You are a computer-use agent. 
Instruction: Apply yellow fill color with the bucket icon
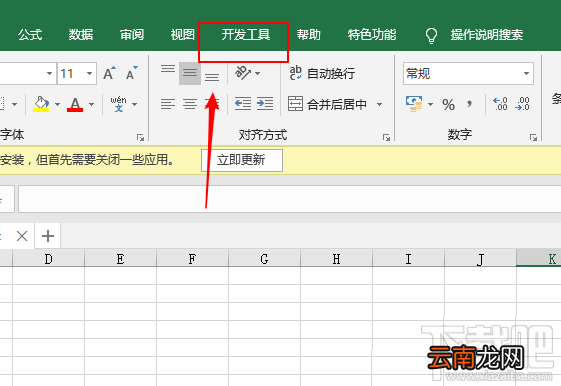click(41, 104)
